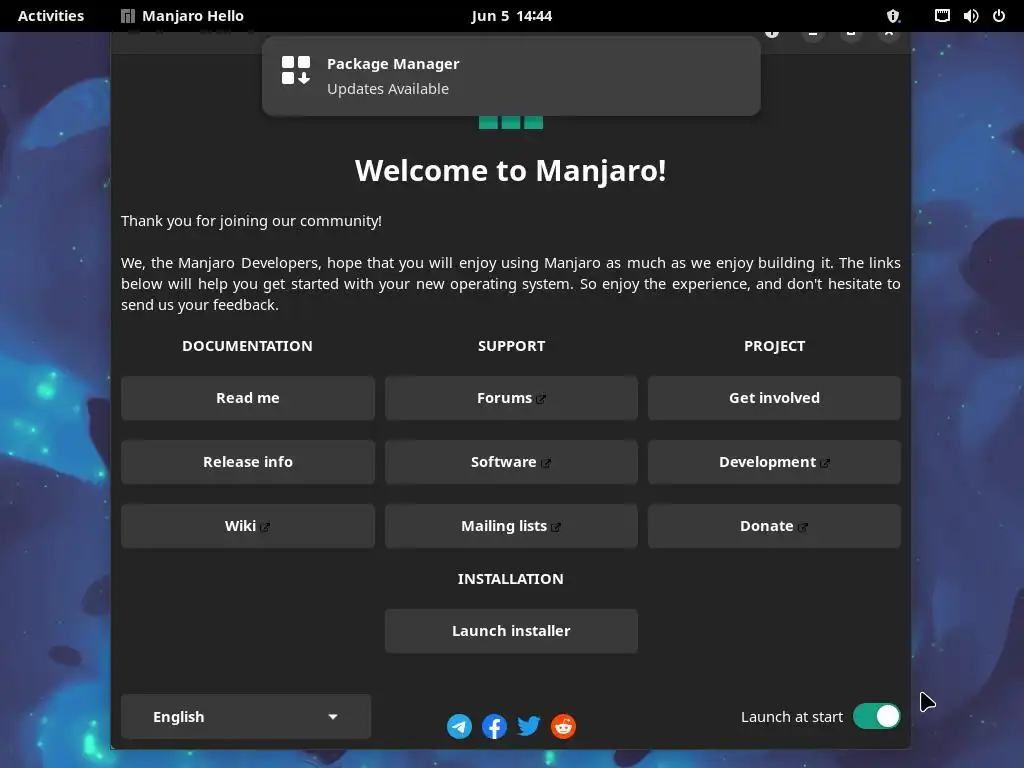Viewport: 1024px width, 768px height.
Task: Click the Welcome to Manjaro! heading
Action: [x=511, y=170]
